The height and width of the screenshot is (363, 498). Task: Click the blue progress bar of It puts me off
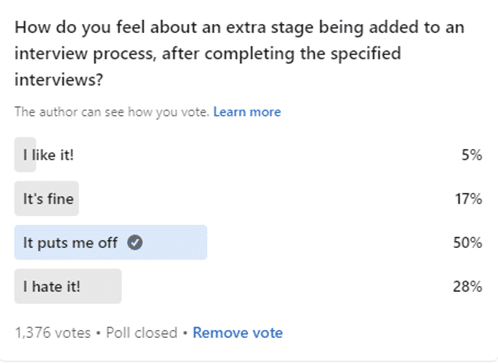click(x=111, y=242)
